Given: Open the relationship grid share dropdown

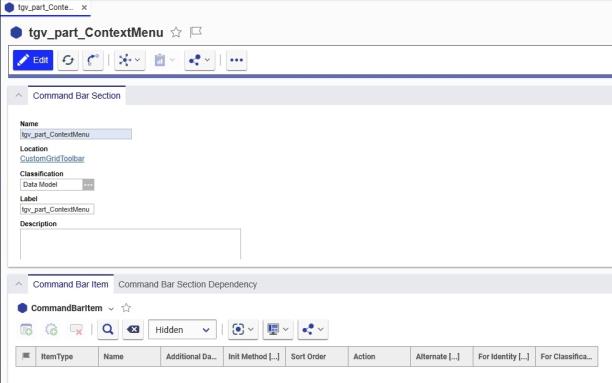Looking at the screenshot, I should (x=313, y=330).
